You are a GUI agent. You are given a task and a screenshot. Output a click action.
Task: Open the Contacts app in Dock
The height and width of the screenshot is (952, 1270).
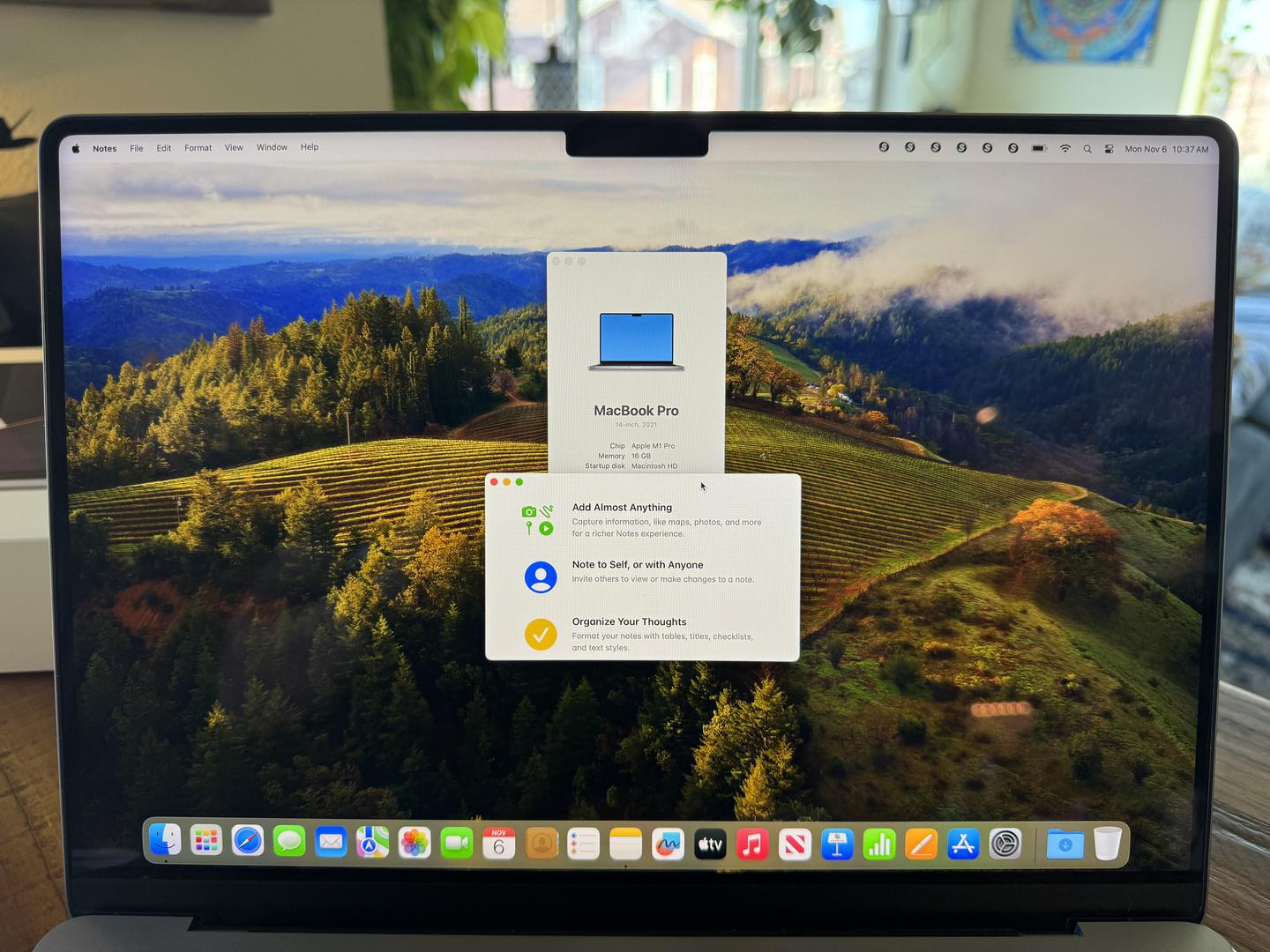click(x=542, y=844)
